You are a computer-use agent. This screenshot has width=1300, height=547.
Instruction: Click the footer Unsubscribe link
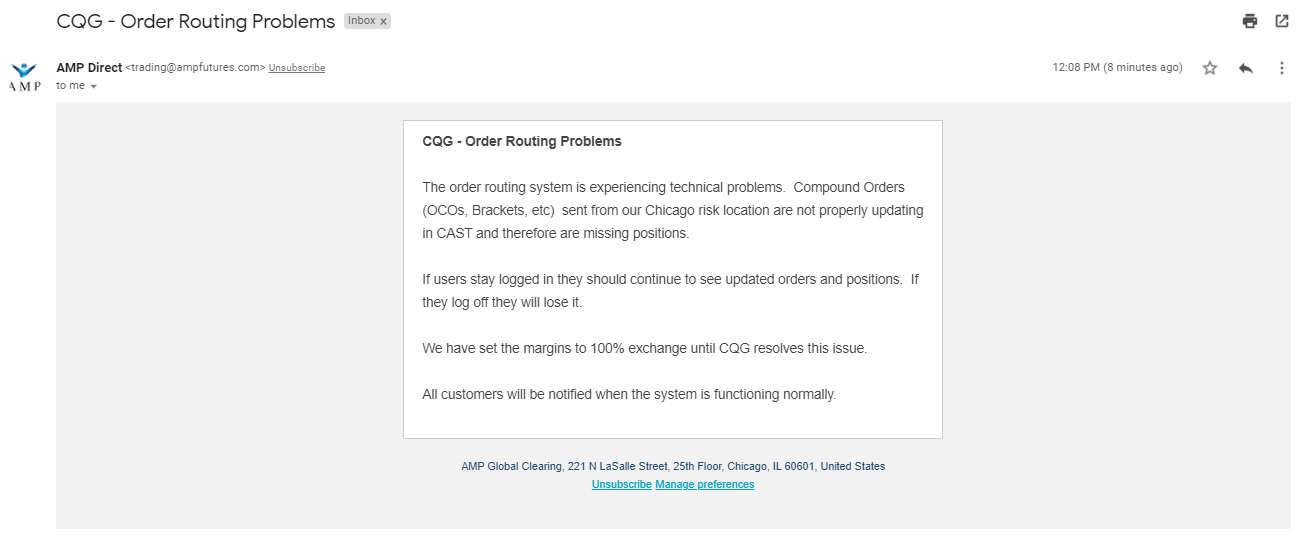pyautogui.click(x=621, y=485)
